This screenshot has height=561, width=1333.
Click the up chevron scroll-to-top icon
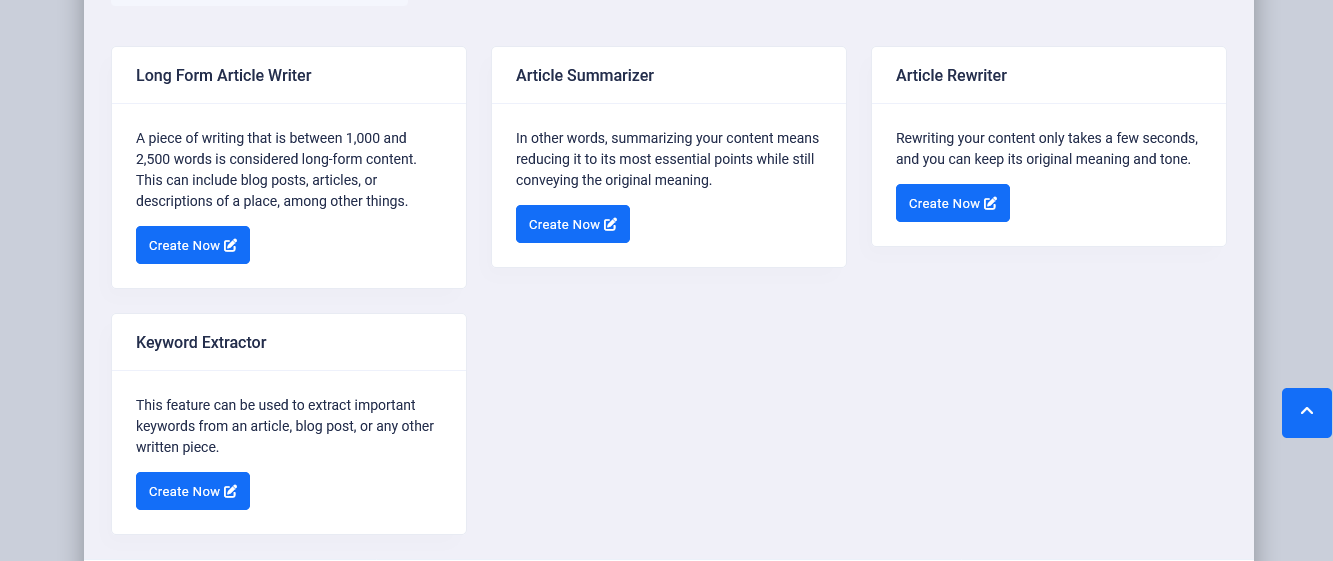(x=1307, y=412)
